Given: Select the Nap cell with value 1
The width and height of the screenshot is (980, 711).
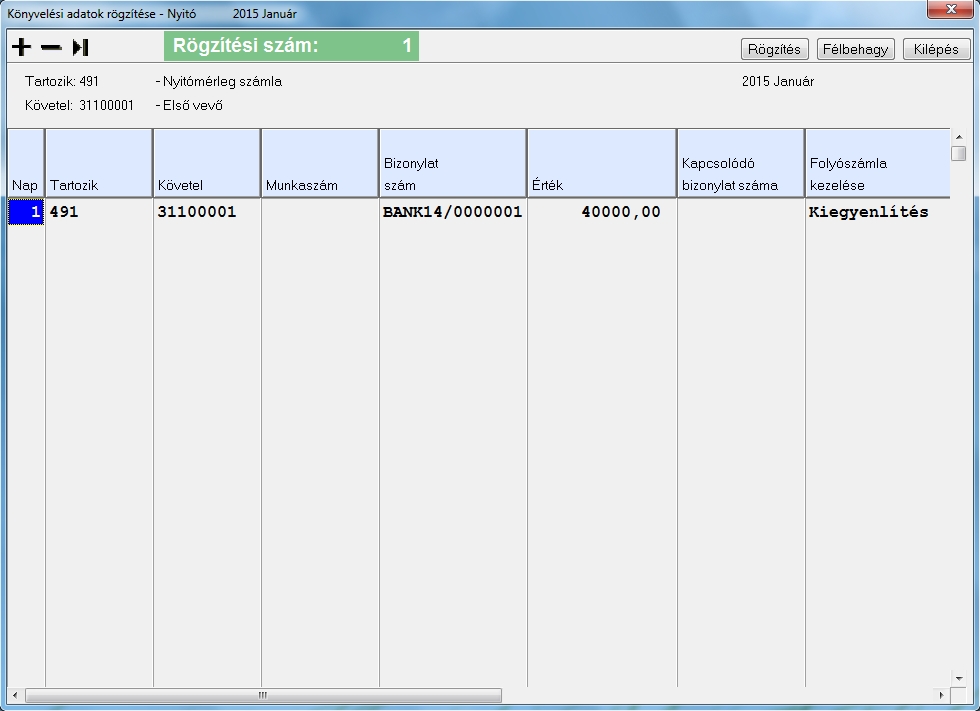Looking at the screenshot, I should [26, 212].
